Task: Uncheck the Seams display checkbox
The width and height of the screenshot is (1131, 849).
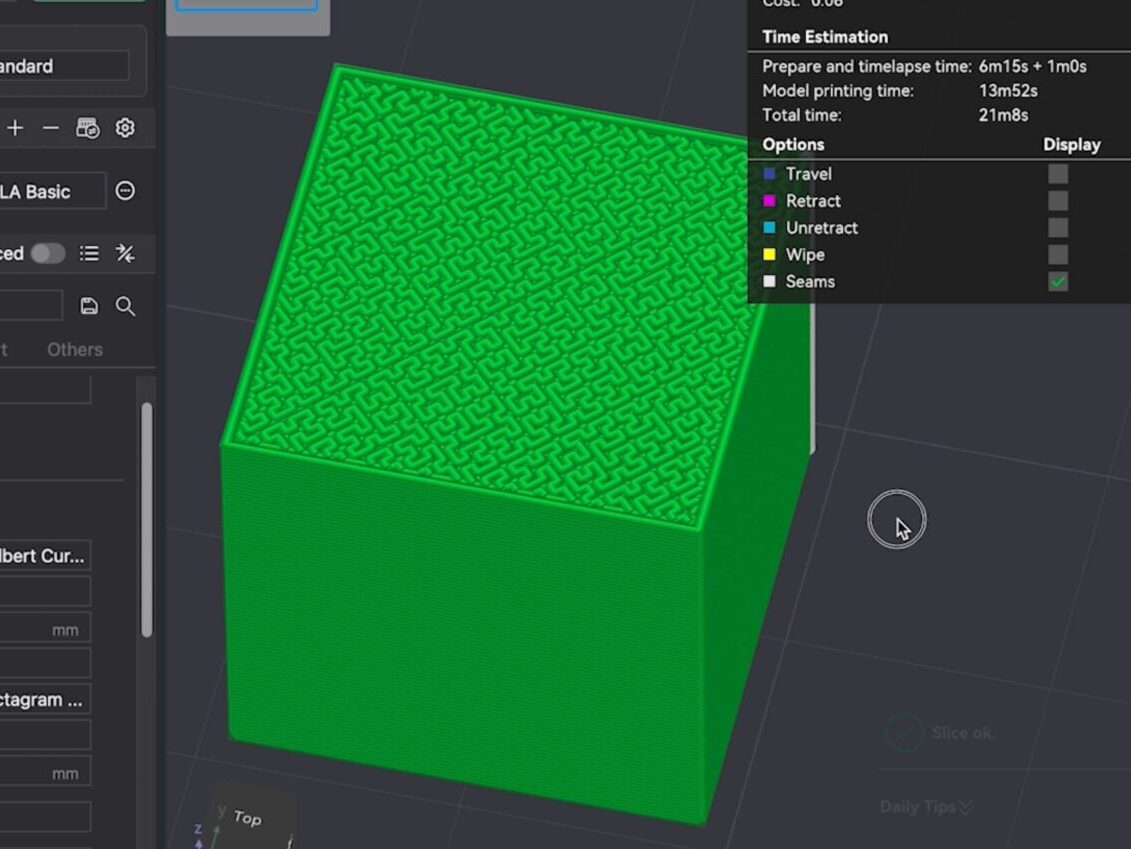Action: [x=1057, y=282]
